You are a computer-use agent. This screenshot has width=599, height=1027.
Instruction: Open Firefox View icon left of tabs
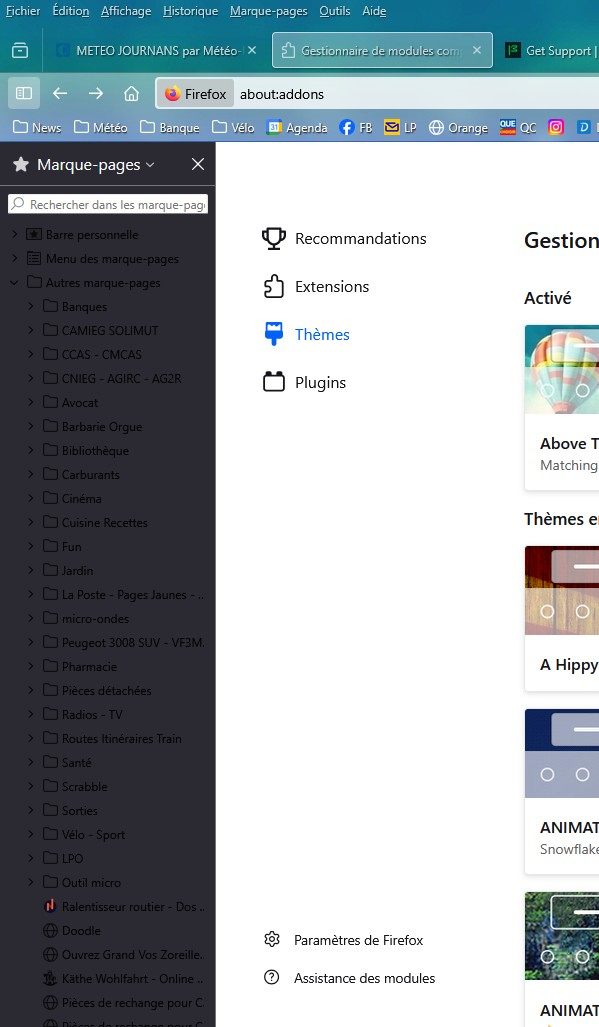[x=20, y=50]
